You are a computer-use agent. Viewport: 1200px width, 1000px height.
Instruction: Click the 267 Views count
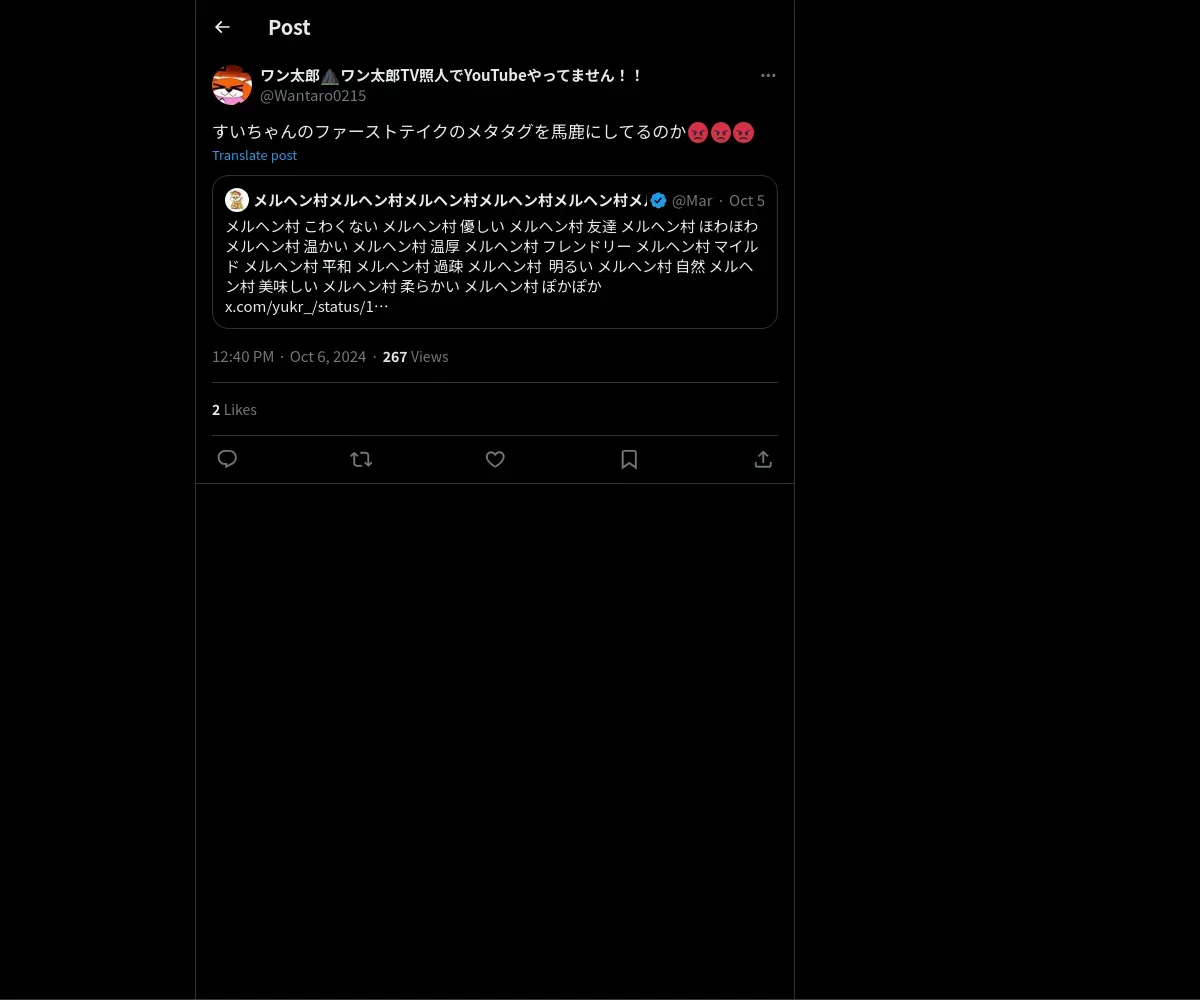pos(415,357)
